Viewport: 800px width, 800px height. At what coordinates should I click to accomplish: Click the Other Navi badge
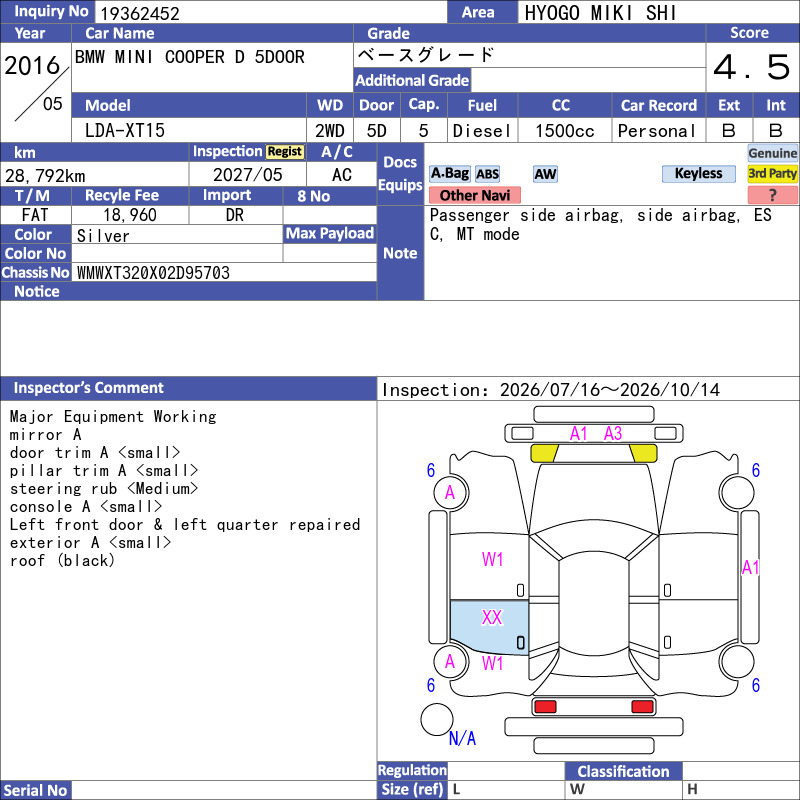(x=475, y=195)
